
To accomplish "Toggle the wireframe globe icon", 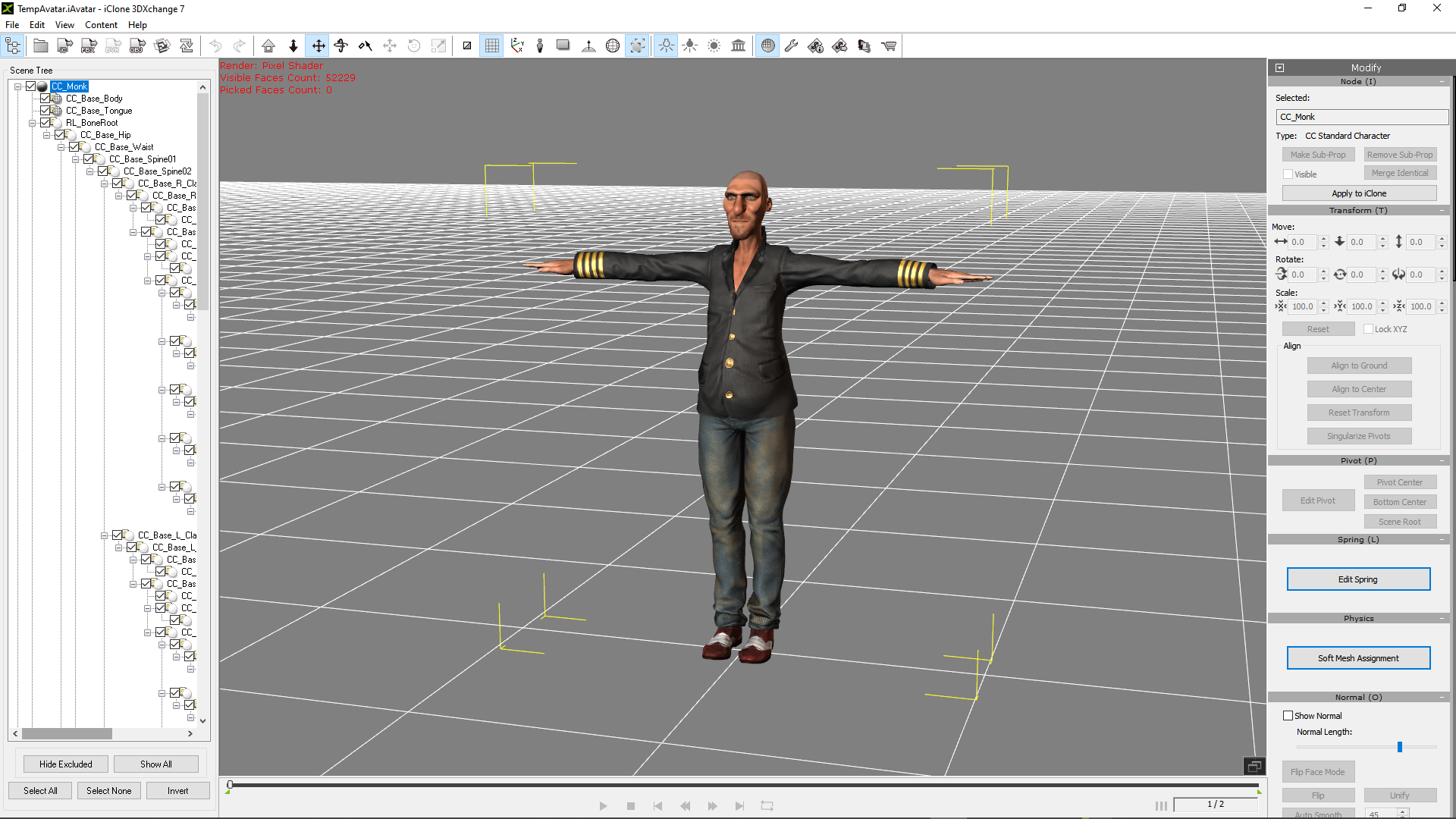I will [x=613, y=46].
